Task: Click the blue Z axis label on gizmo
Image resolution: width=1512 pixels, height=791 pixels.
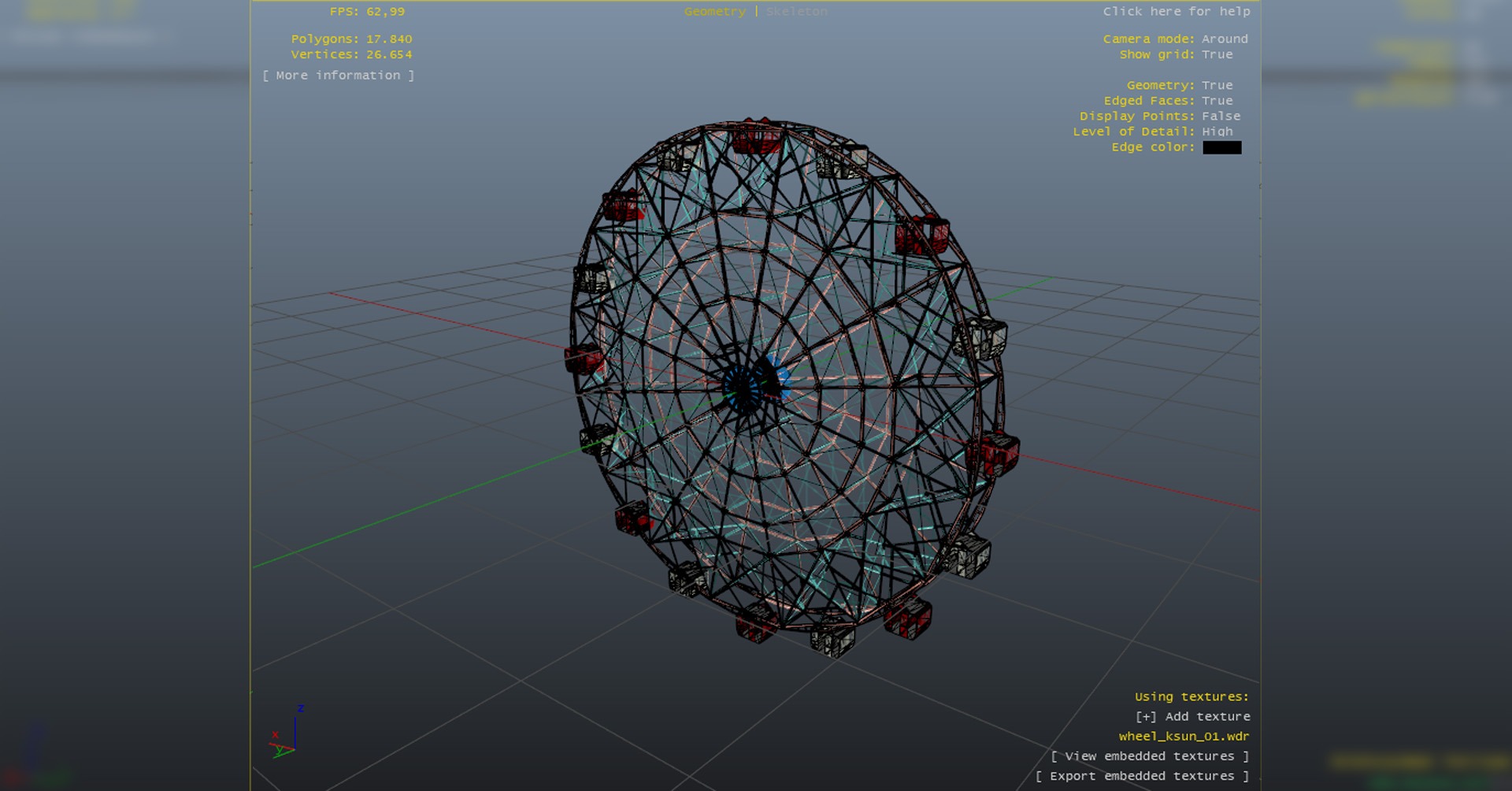Action: (x=301, y=709)
